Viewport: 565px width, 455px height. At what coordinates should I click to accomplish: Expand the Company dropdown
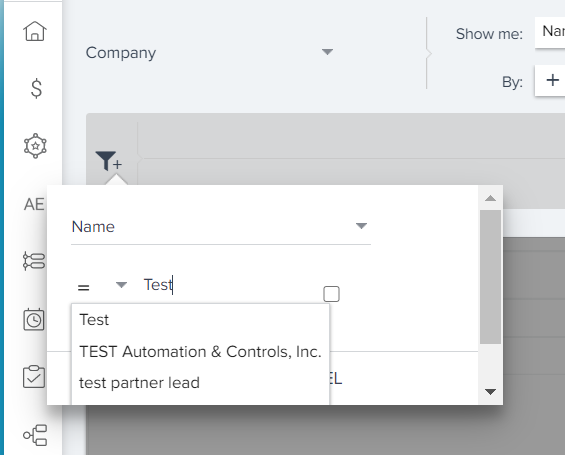tap(209, 53)
